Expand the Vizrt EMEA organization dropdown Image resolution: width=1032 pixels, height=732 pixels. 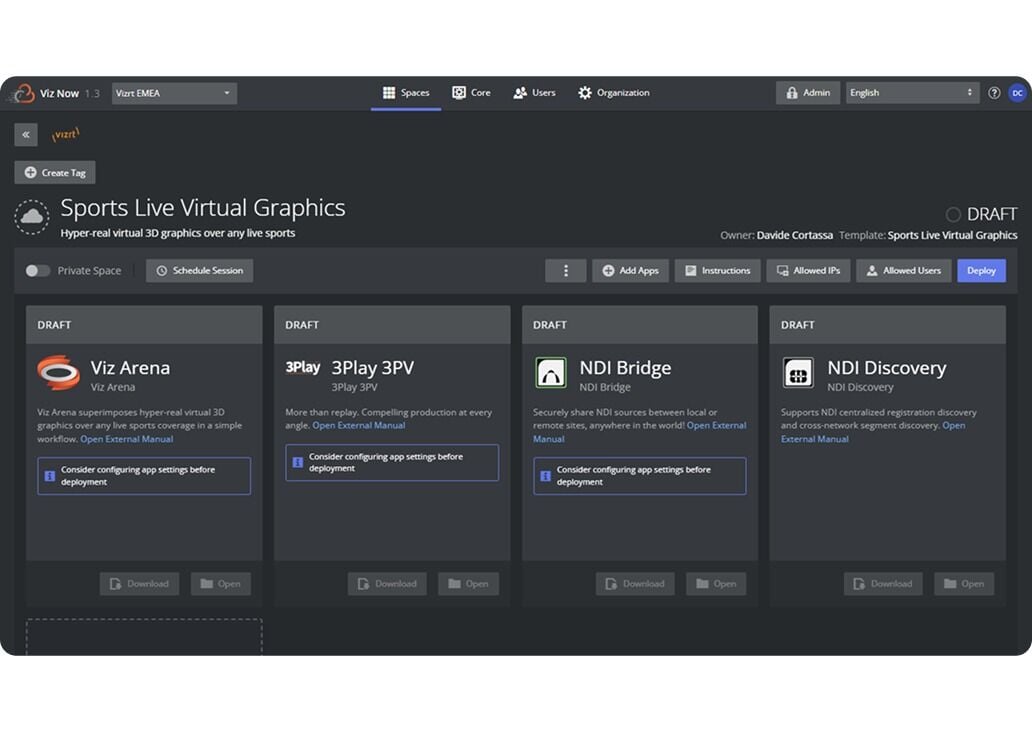[174, 93]
